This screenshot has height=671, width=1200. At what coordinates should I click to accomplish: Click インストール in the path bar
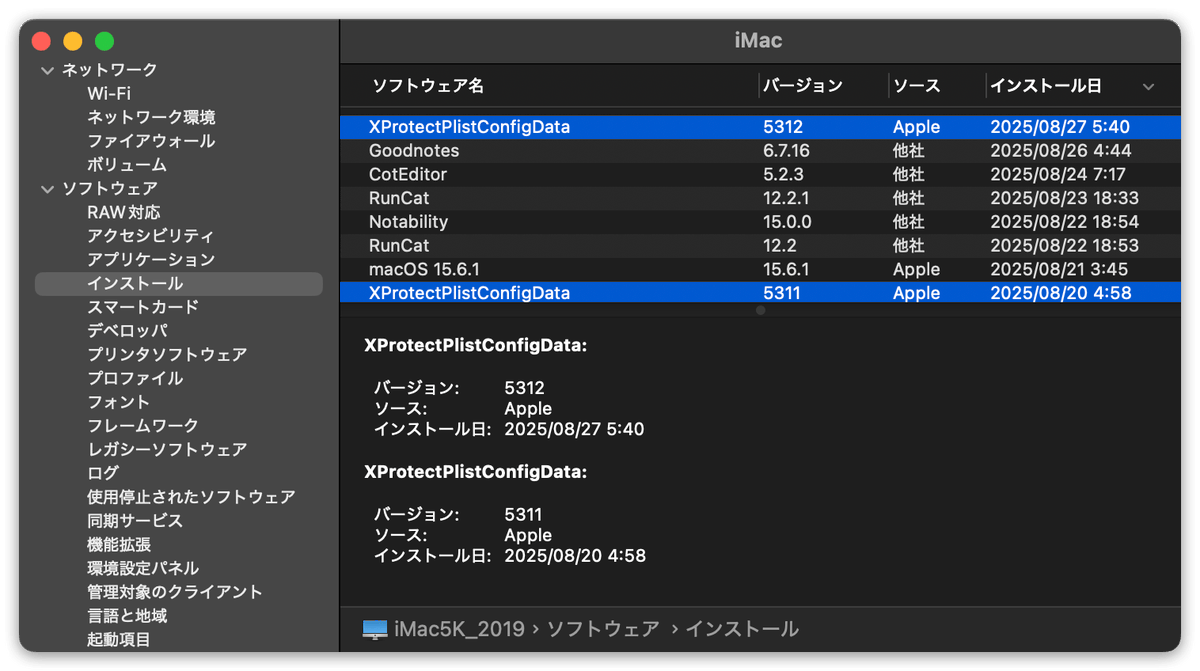(x=741, y=629)
